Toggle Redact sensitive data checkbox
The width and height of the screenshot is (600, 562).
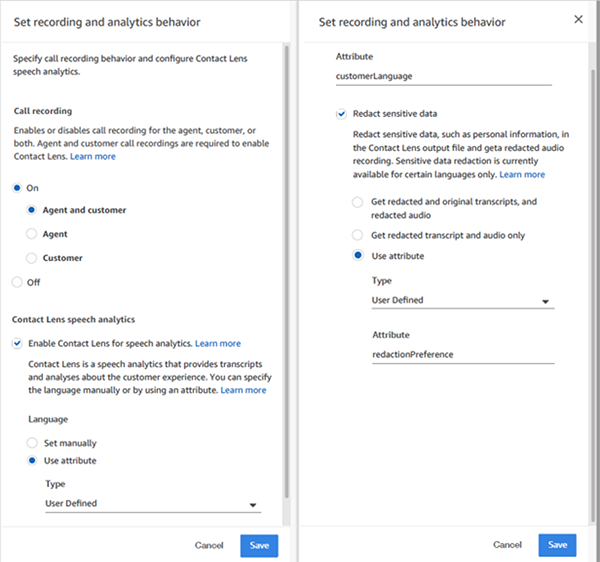point(341,114)
